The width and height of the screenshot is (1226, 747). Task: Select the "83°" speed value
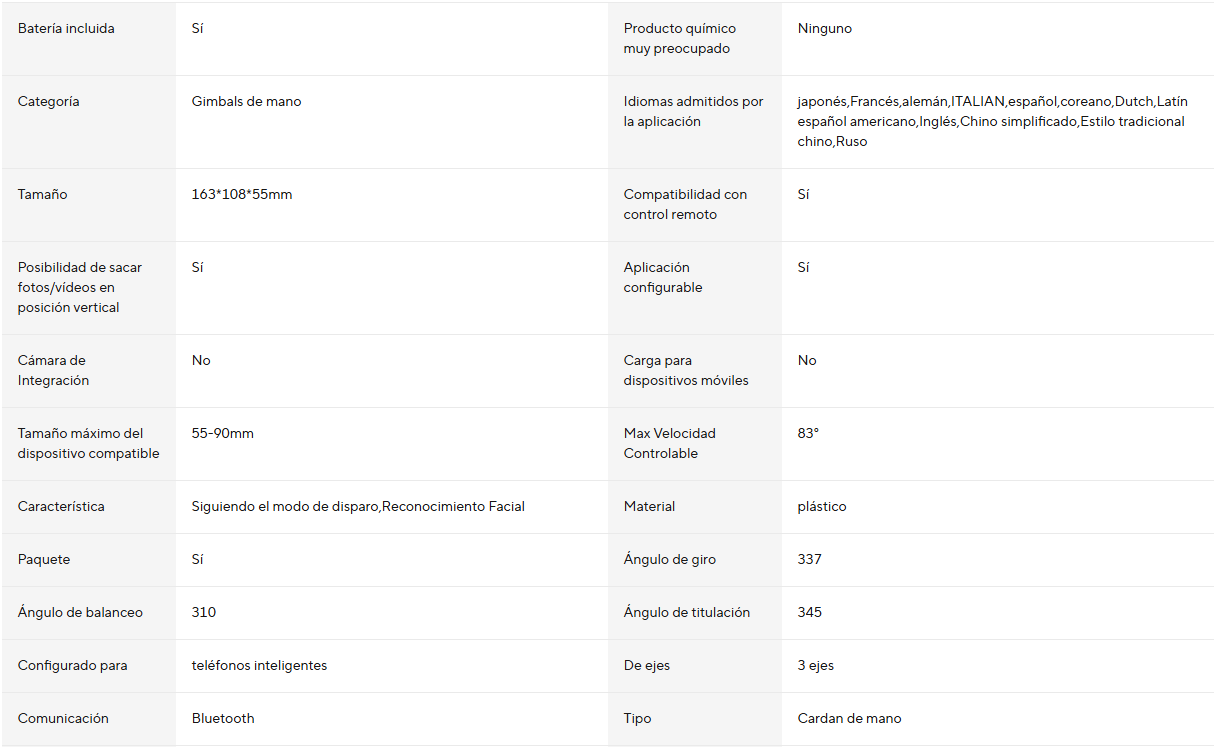pos(808,434)
